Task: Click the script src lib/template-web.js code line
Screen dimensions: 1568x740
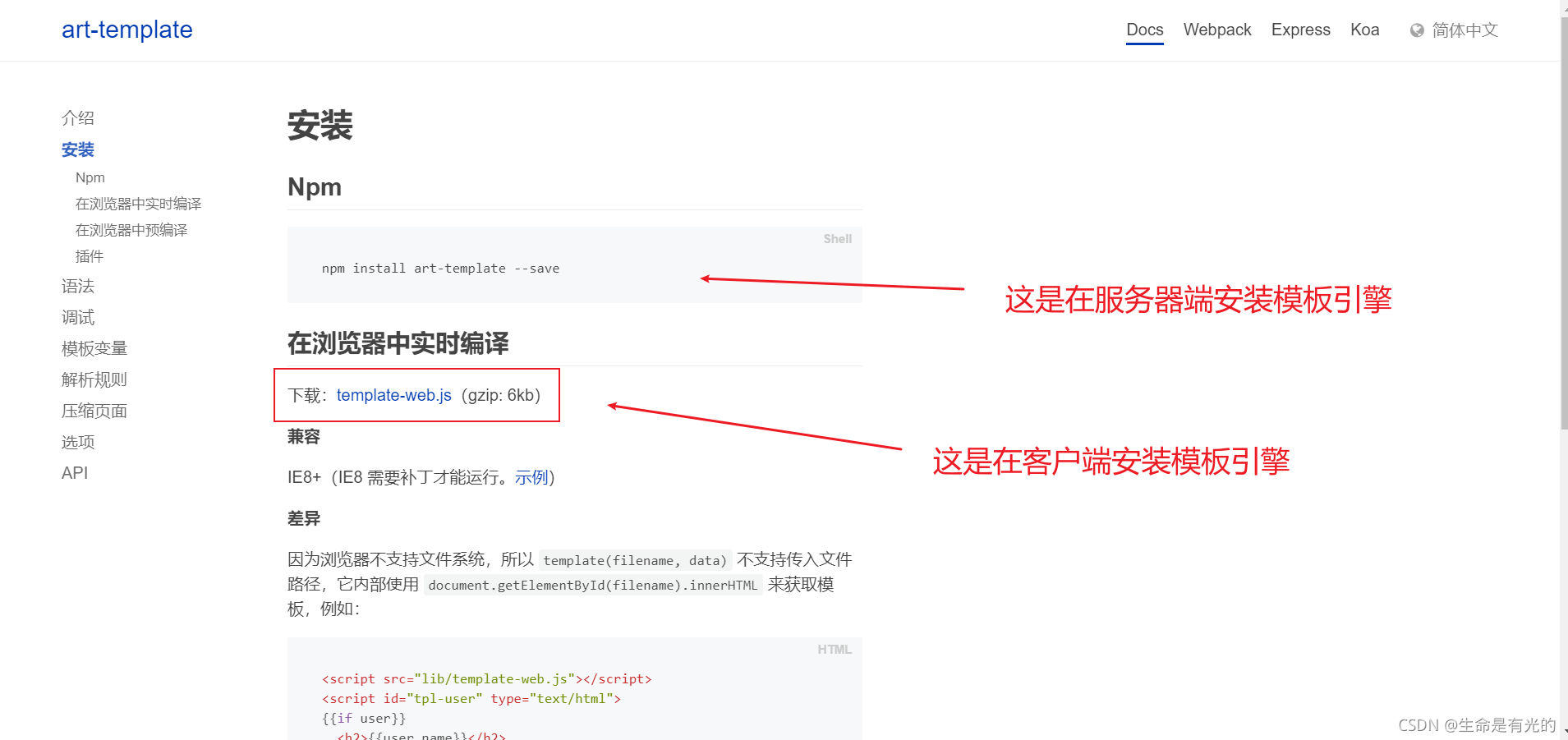Action: click(x=486, y=679)
